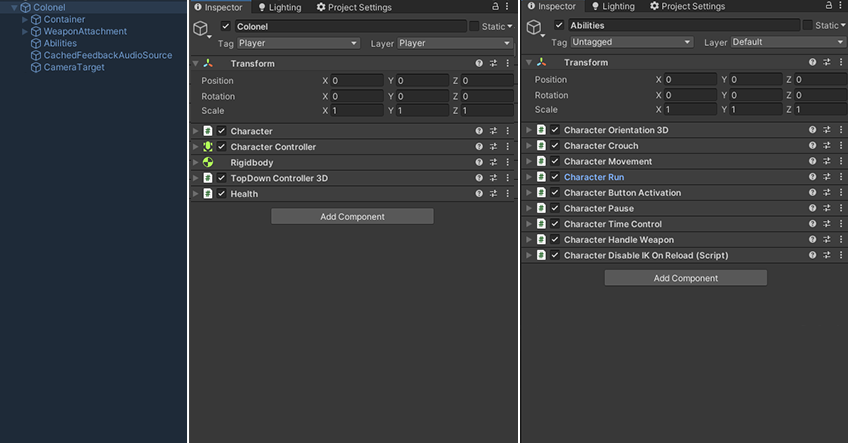Image resolution: width=848 pixels, height=443 pixels.
Task: Switch to Lighting tab in Colonel inspector
Action: 279,7
